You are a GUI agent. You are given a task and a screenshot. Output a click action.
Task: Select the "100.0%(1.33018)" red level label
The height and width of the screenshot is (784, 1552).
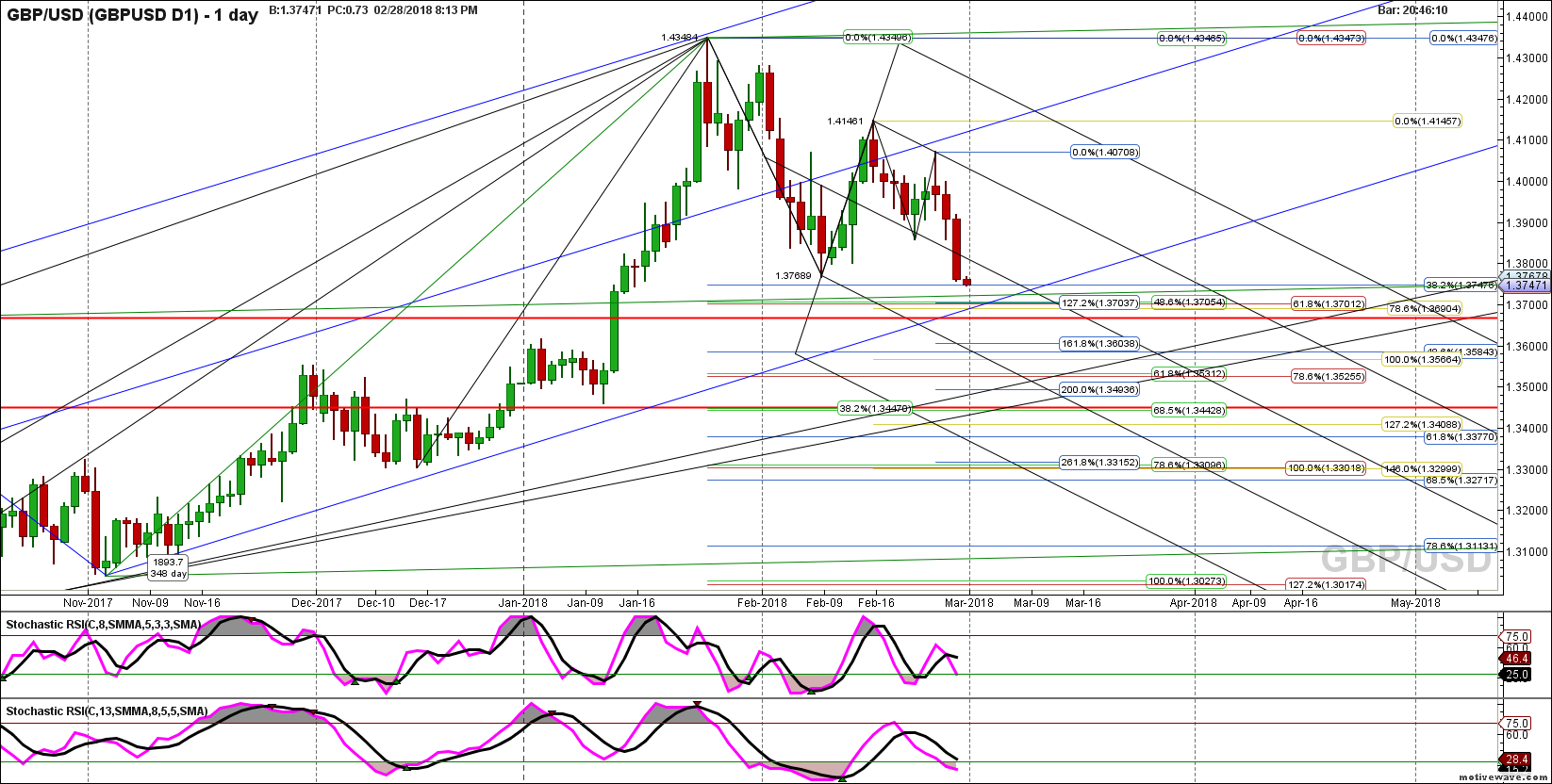(x=1326, y=467)
